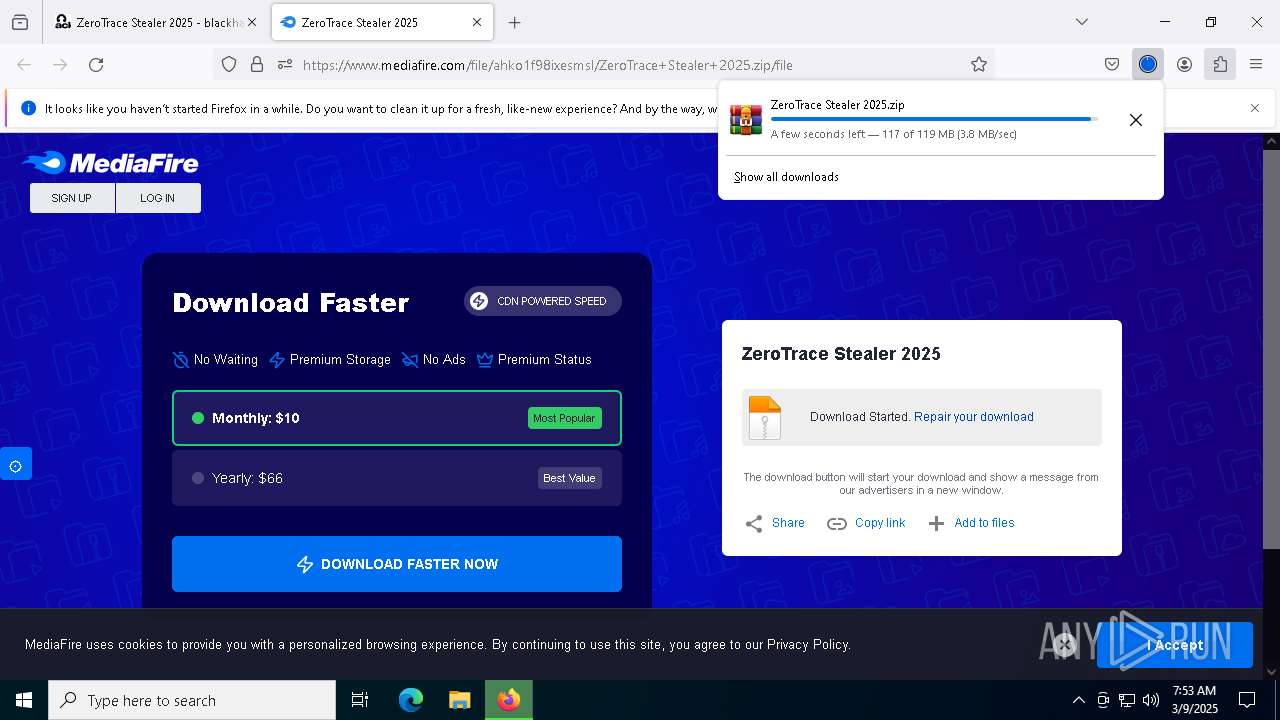Image resolution: width=1280 pixels, height=720 pixels.
Task: Click the ZIP file icon in download card
Action: pyautogui.click(x=765, y=418)
